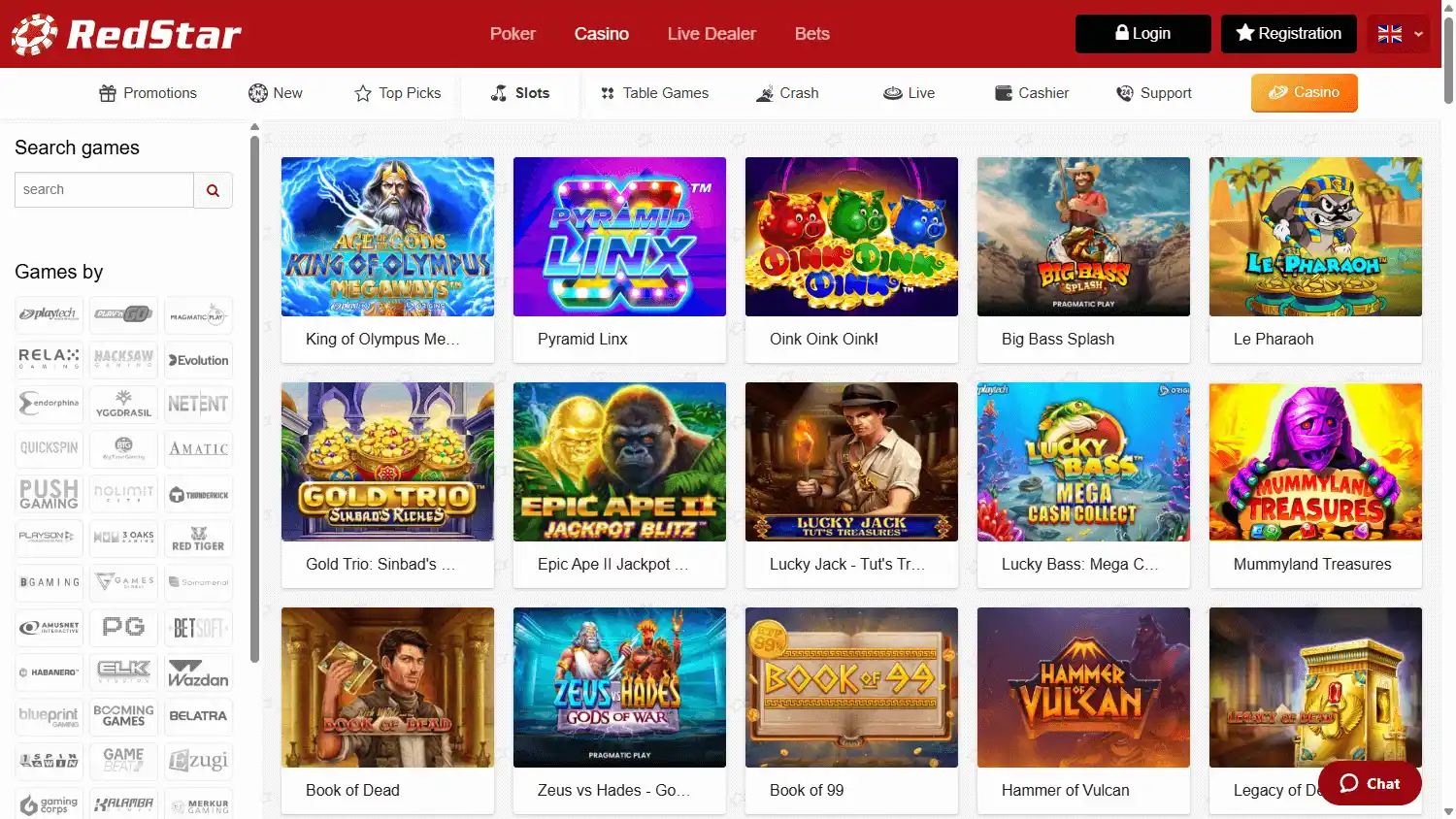Open the language flag dropdown

point(1399,34)
